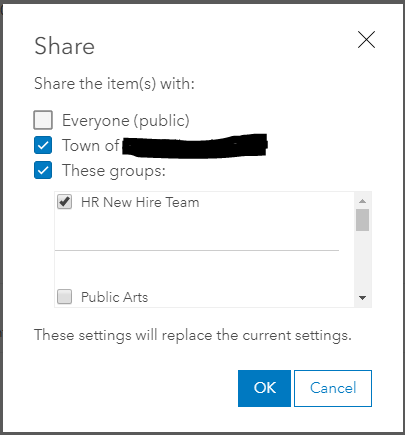Click the groups list scroll up arrow
This screenshot has height=435, width=405.
[363, 201]
